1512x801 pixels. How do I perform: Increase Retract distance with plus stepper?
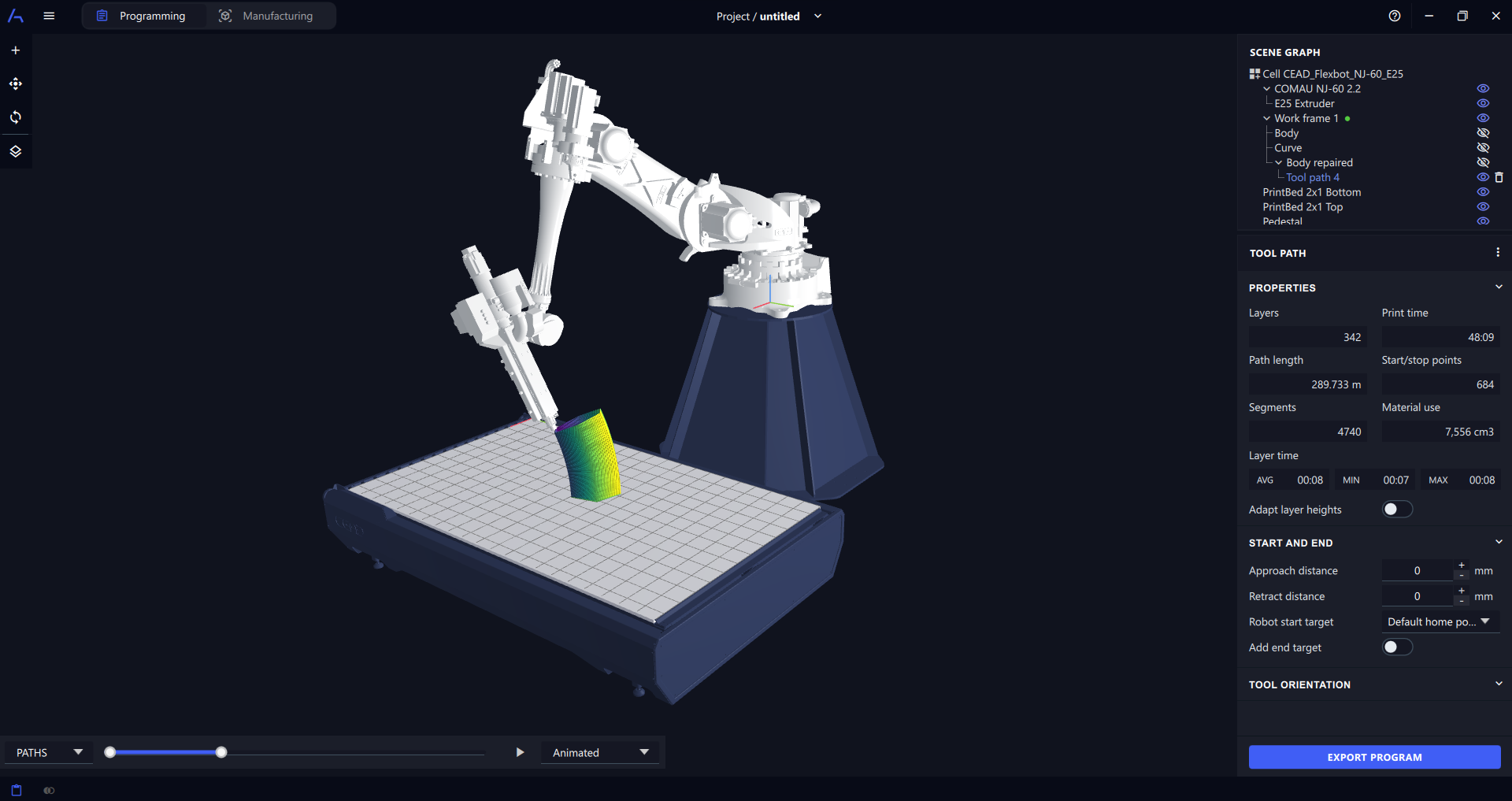point(1462,591)
